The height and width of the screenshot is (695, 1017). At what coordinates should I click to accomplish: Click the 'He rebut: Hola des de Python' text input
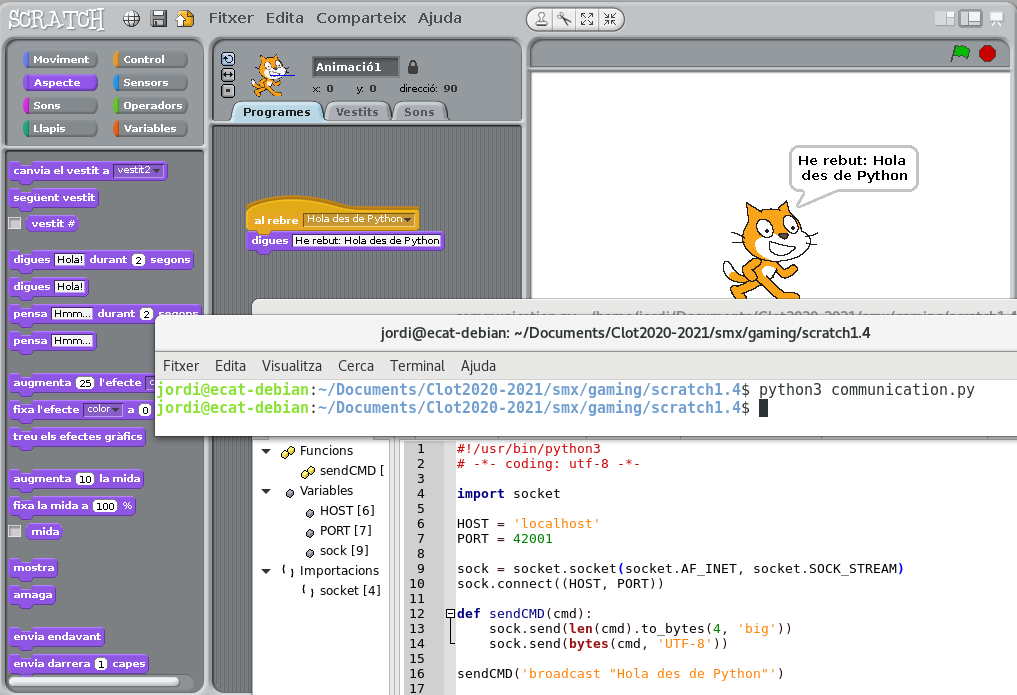(367, 241)
